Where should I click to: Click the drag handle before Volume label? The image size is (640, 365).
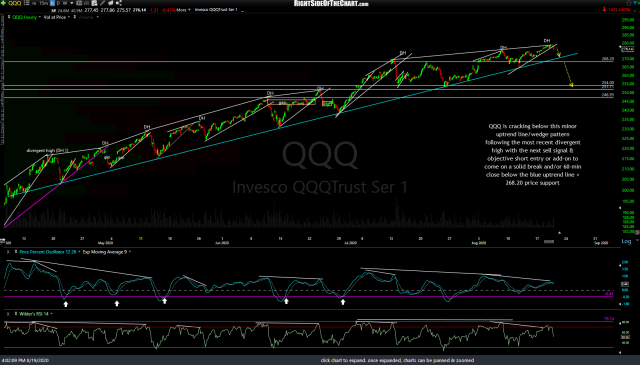(75, 17)
